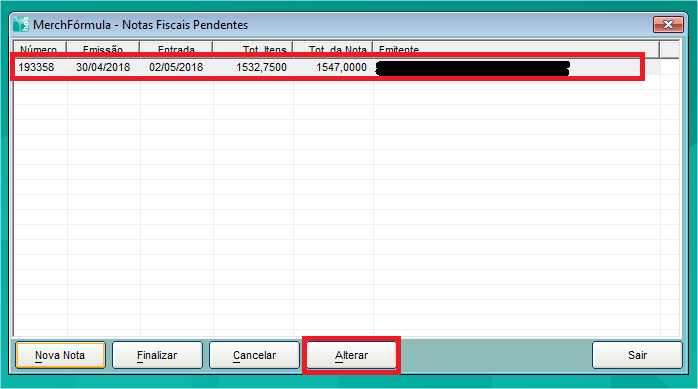
Task: Select the 1532,7500 total items cell
Action: 253,67
